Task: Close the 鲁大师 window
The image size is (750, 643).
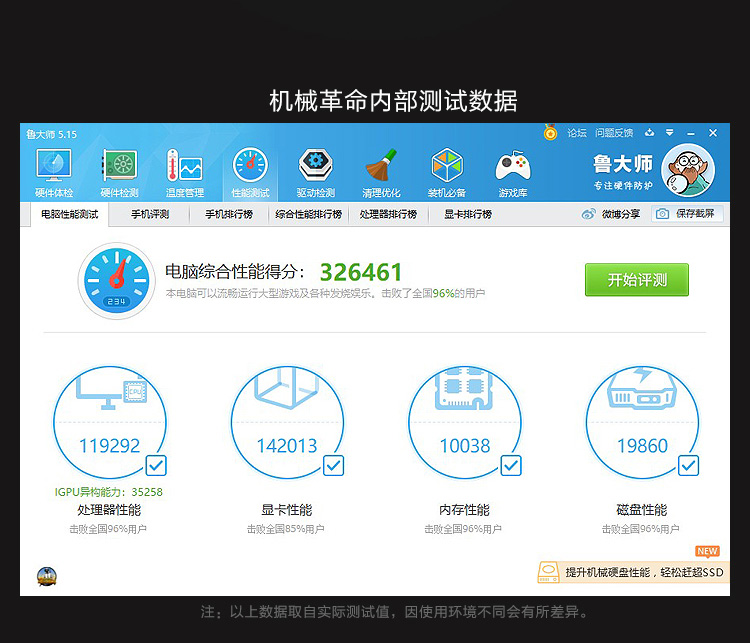Action: pyautogui.click(x=713, y=133)
